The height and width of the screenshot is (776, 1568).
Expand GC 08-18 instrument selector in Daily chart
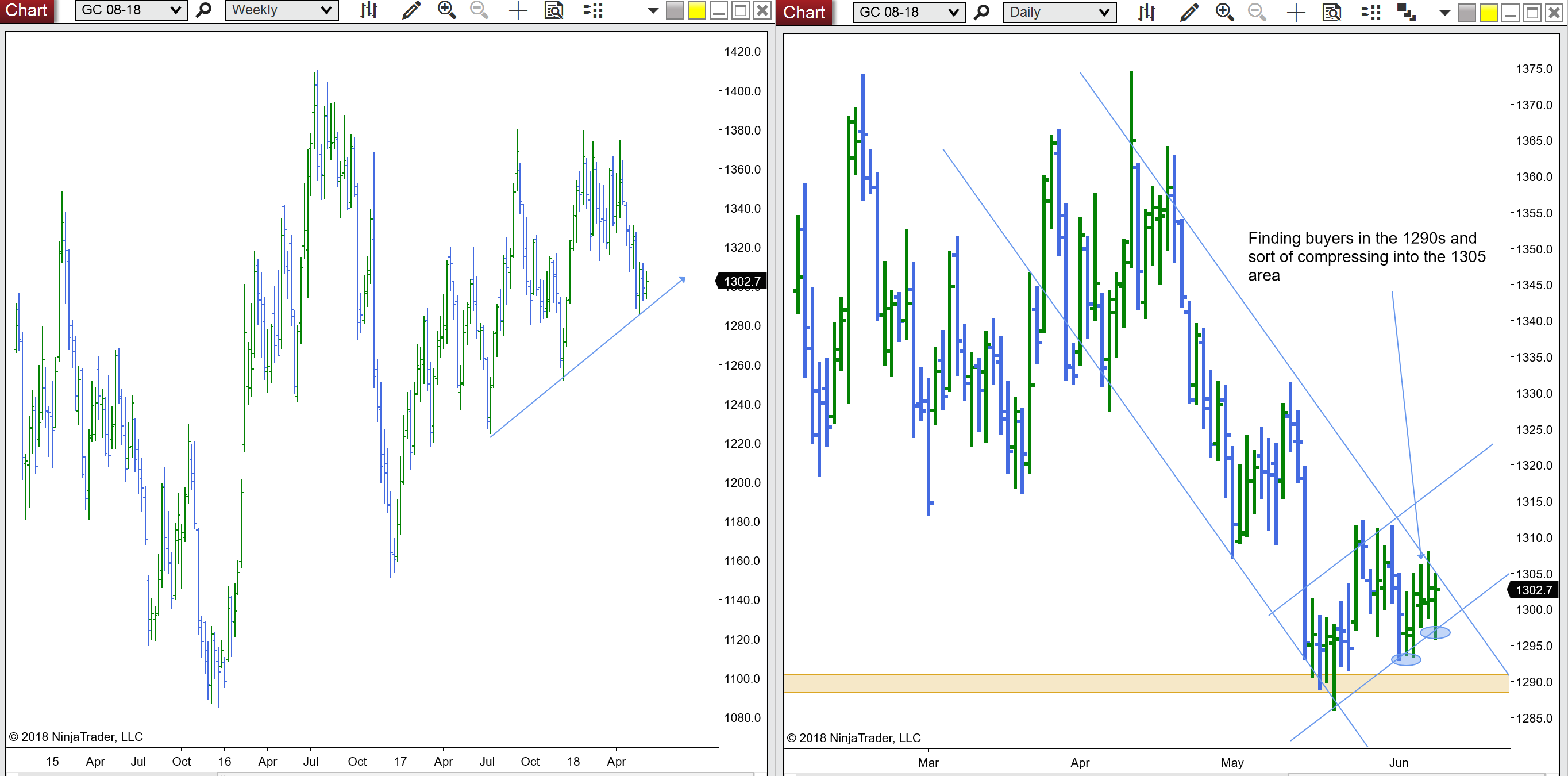(909, 12)
